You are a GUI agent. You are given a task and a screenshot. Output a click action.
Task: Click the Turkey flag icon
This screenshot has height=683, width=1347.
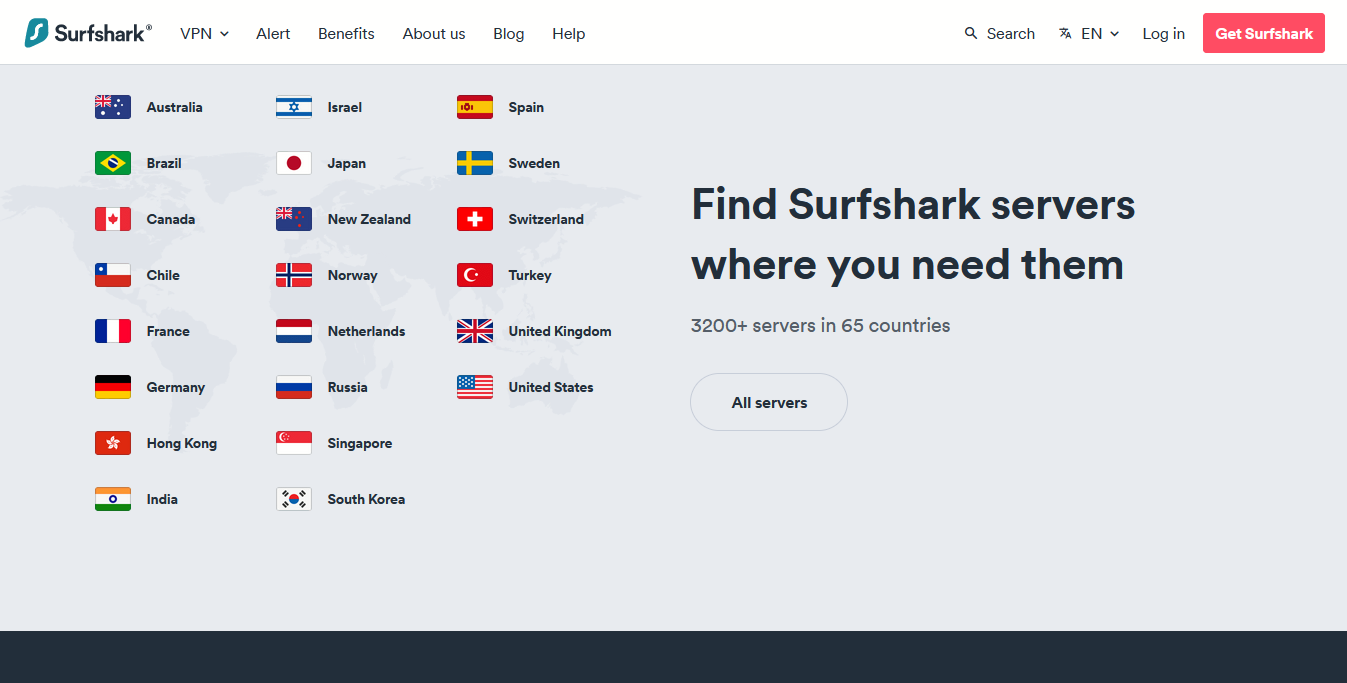point(475,275)
